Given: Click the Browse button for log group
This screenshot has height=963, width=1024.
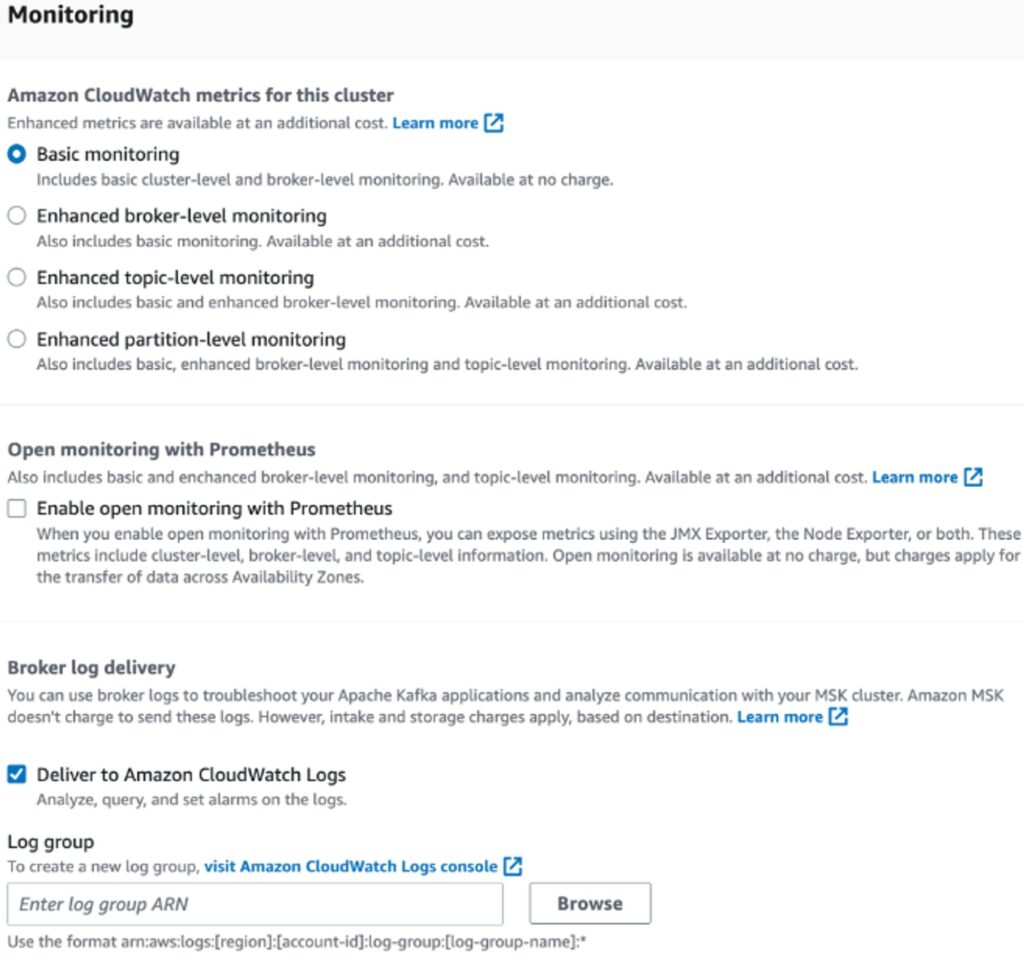Looking at the screenshot, I should point(590,904).
